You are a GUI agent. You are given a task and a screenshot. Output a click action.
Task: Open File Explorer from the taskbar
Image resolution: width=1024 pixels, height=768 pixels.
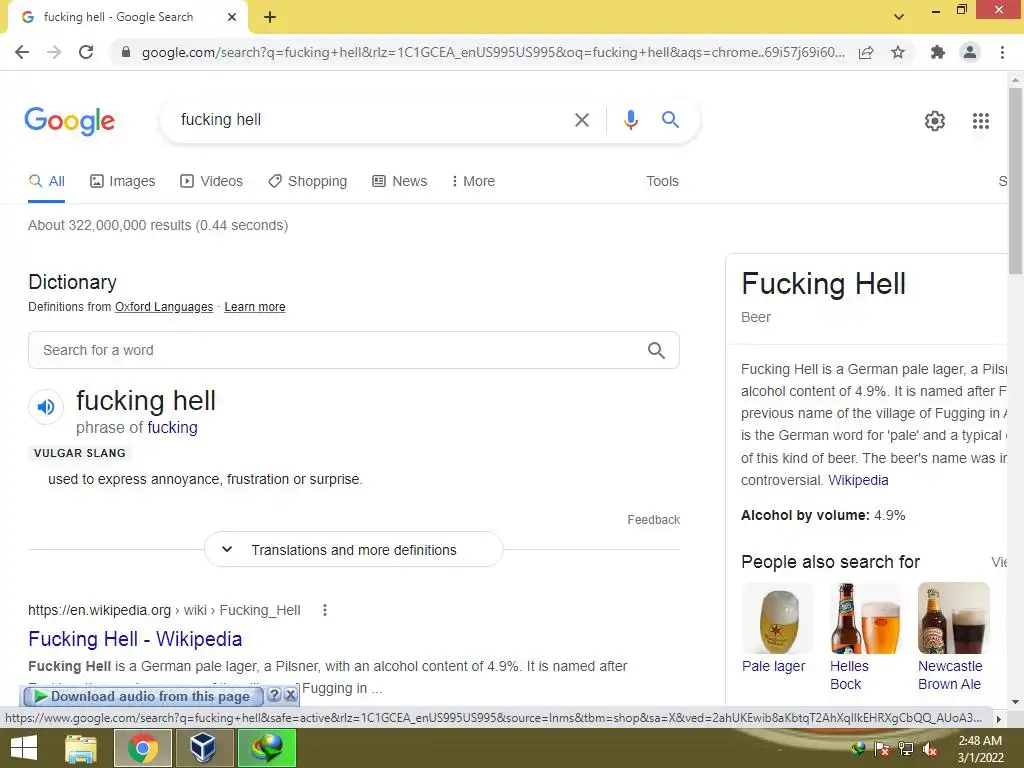81,748
